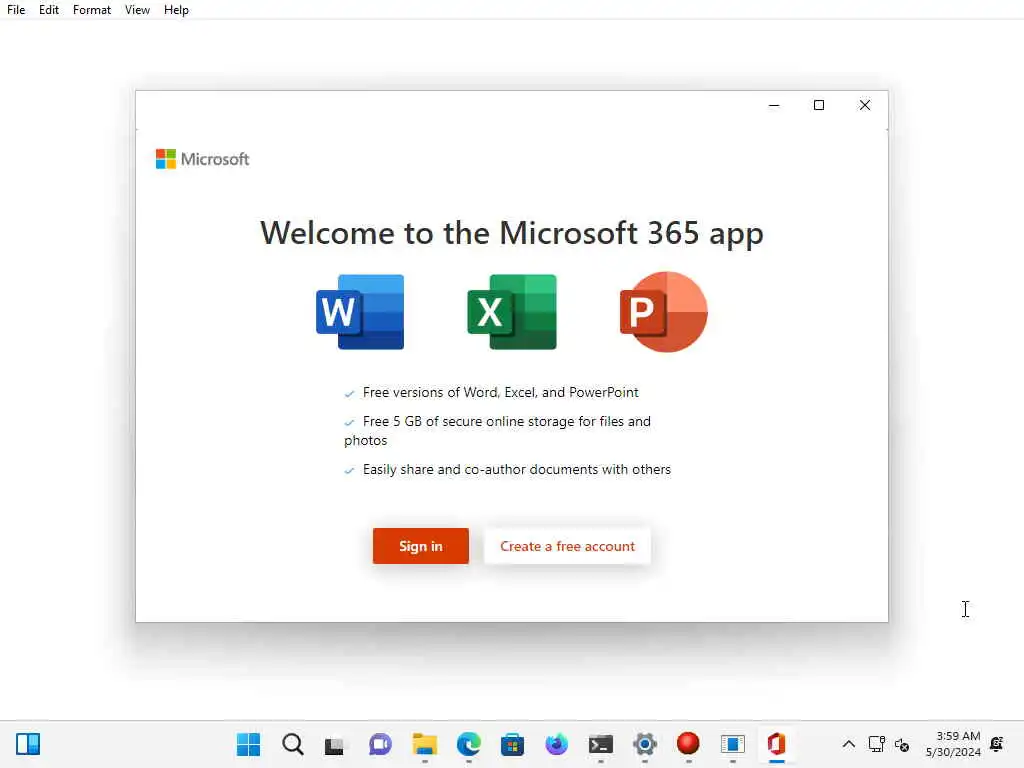This screenshot has height=768, width=1024.
Task: Open the Chat app on taskbar
Action: click(380, 744)
